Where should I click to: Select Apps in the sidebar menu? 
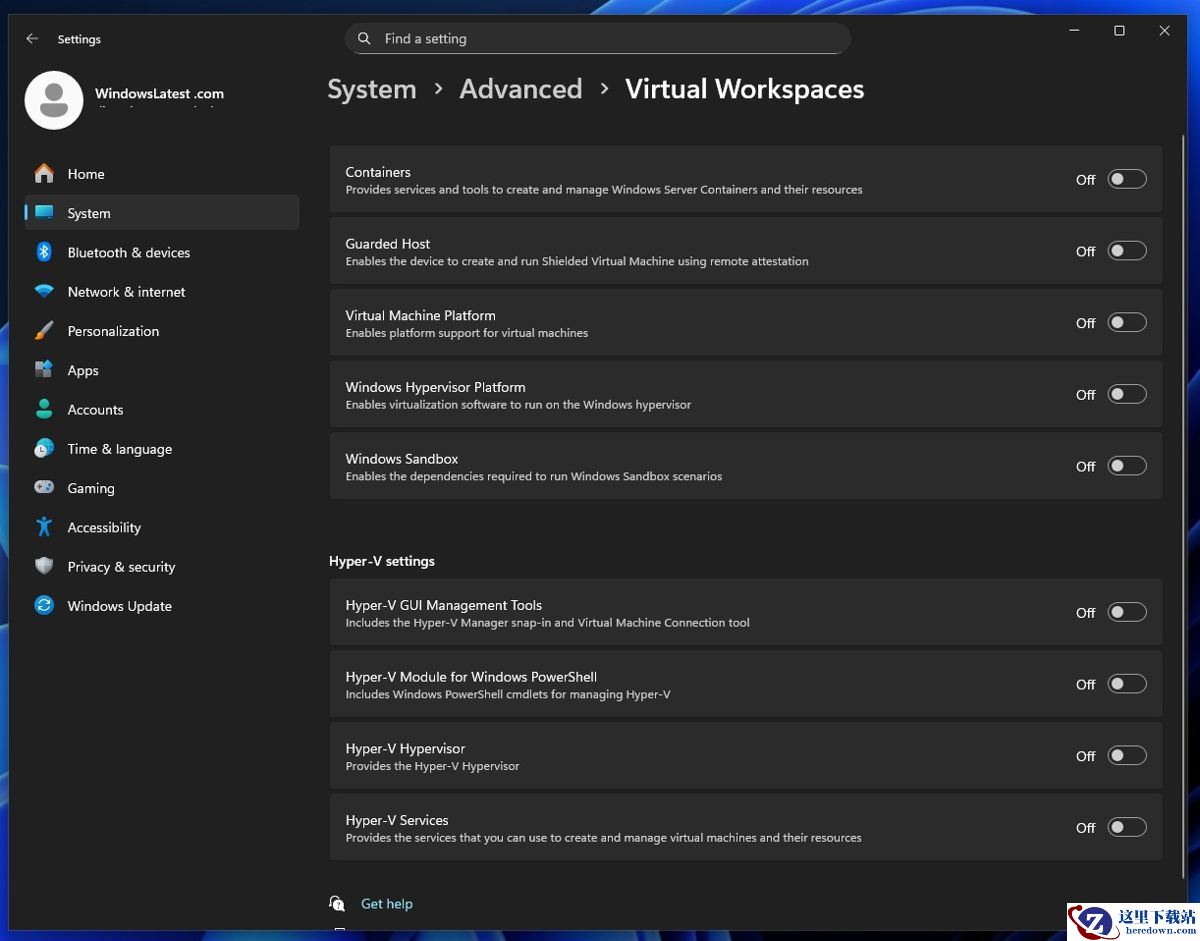(83, 370)
